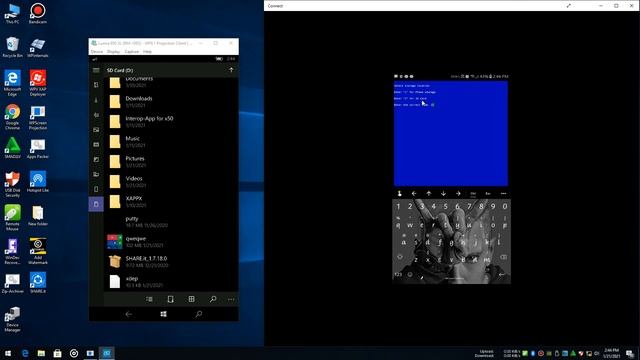This screenshot has height=360, width=640.
Task: Select the xdep file in the list
Action: pos(171,282)
